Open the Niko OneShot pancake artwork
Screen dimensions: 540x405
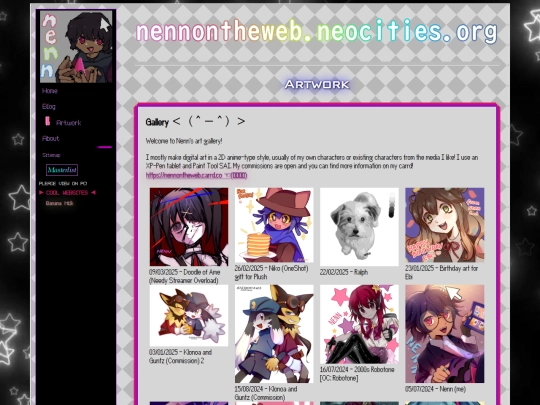pyautogui.click(x=274, y=225)
